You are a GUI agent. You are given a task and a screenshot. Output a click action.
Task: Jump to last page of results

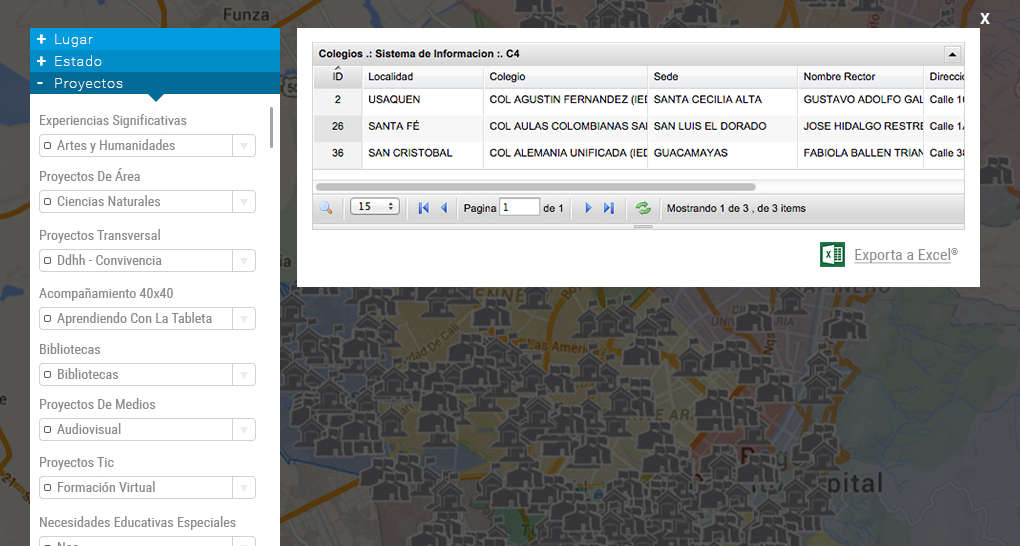608,208
